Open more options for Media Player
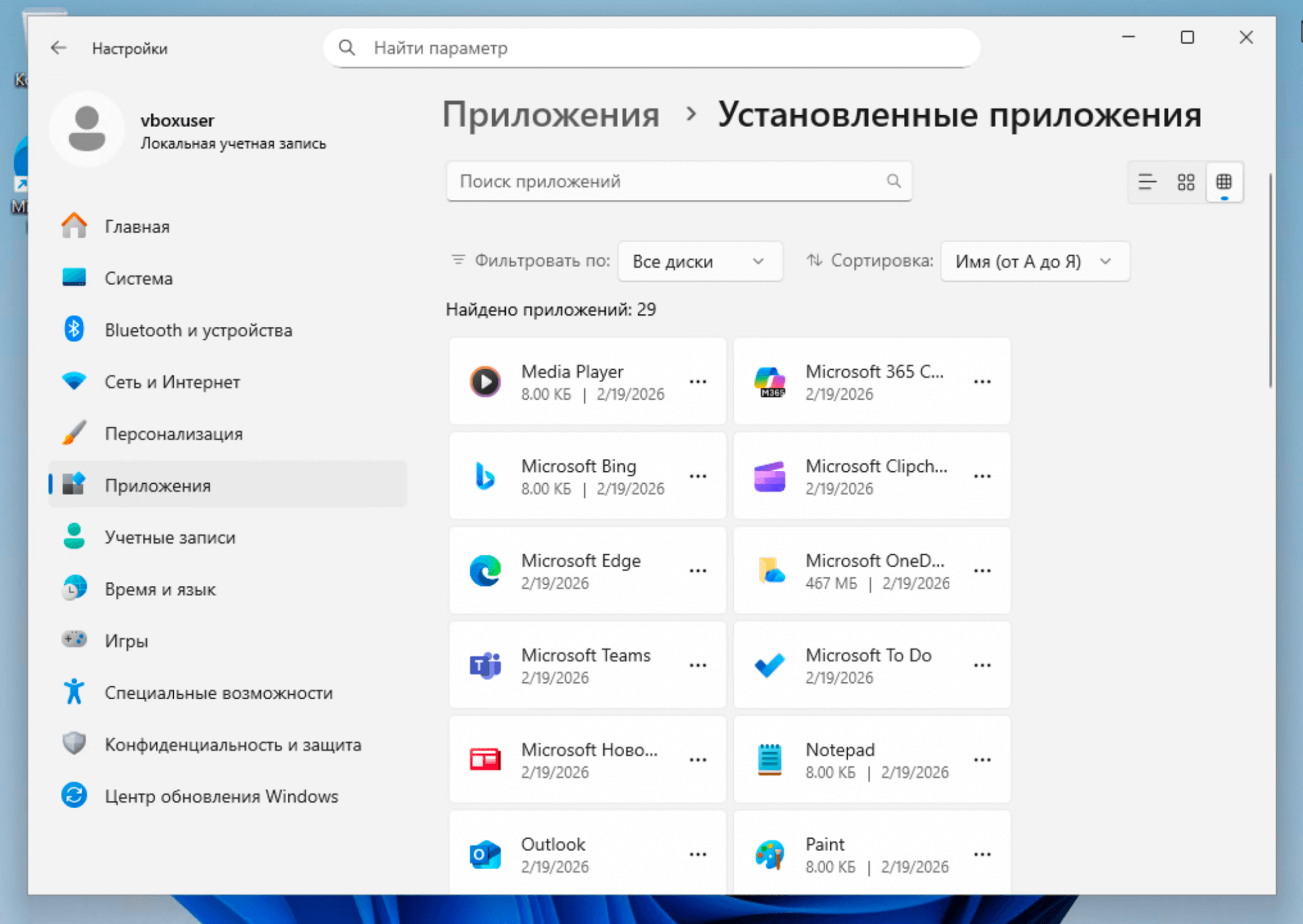Image resolution: width=1303 pixels, height=924 pixels. [698, 382]
